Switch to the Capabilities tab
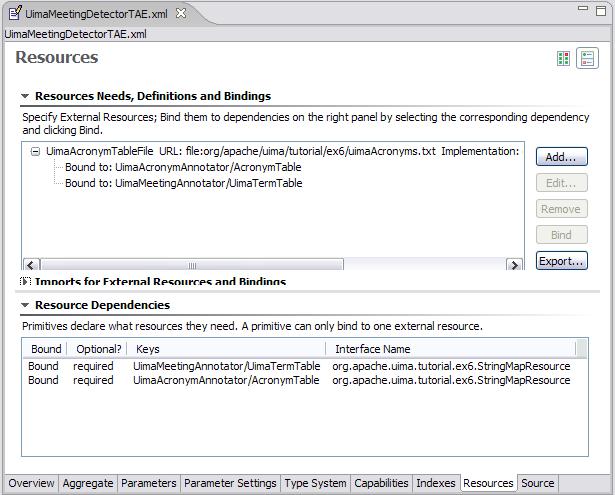Screen dimensions: 615x495 (381, 484)
